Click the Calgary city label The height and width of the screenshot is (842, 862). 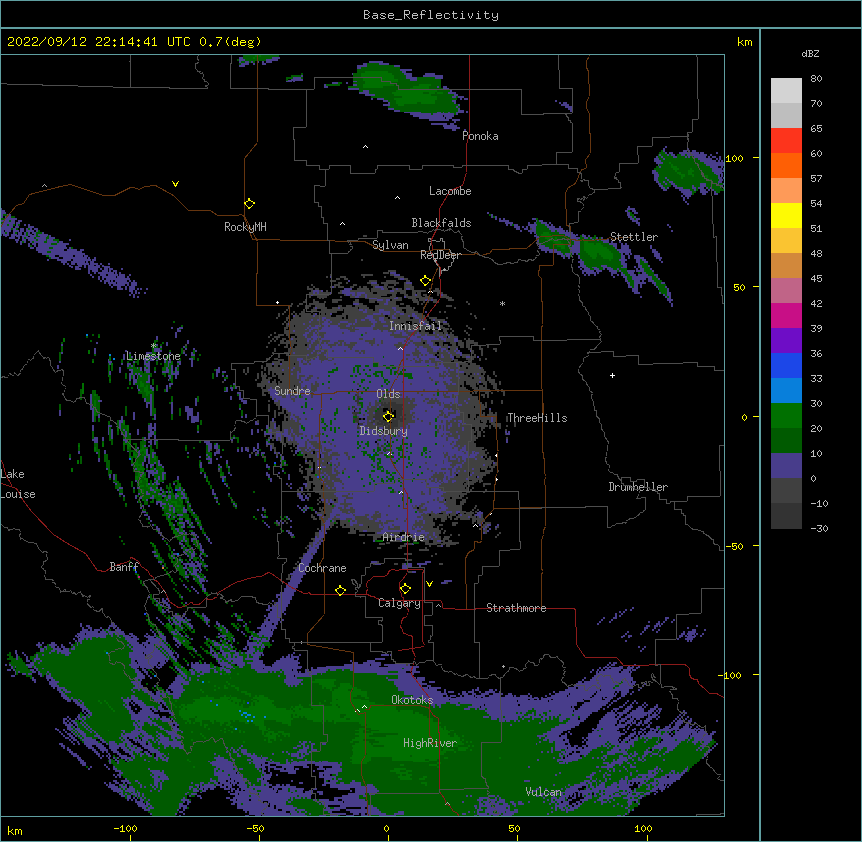pos(399,603)
